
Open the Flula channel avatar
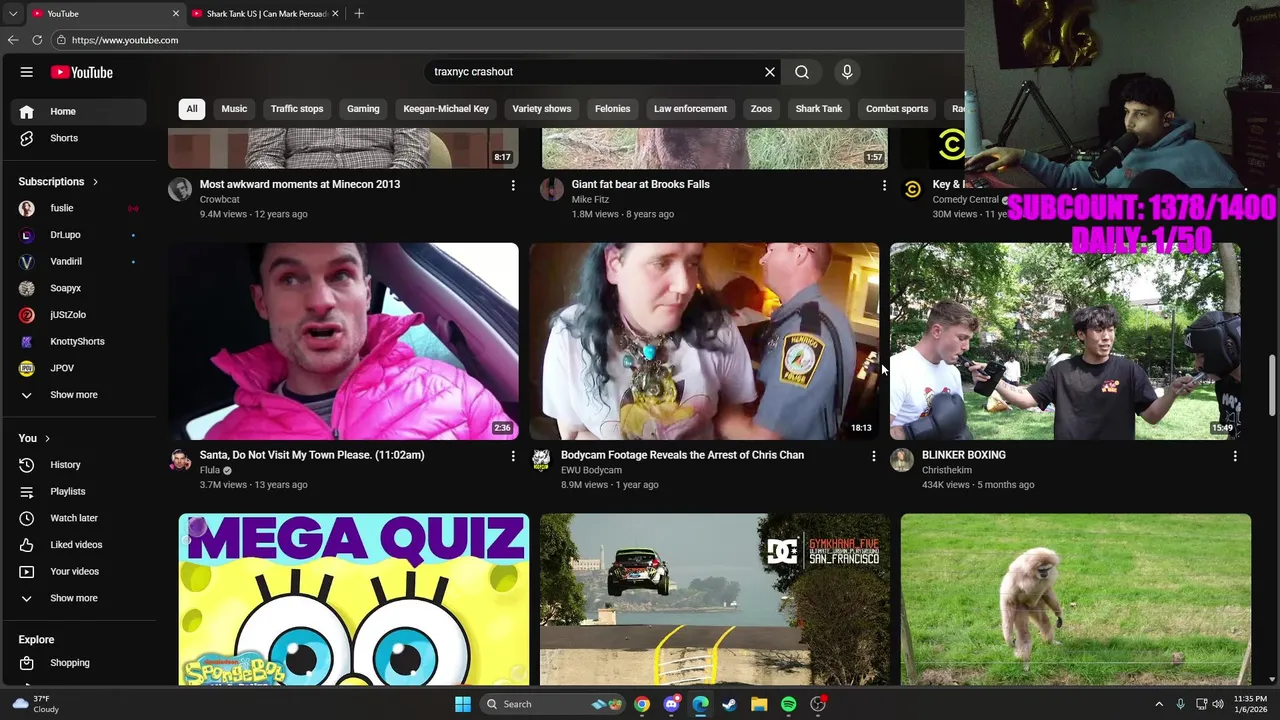[x=180, y=460]
